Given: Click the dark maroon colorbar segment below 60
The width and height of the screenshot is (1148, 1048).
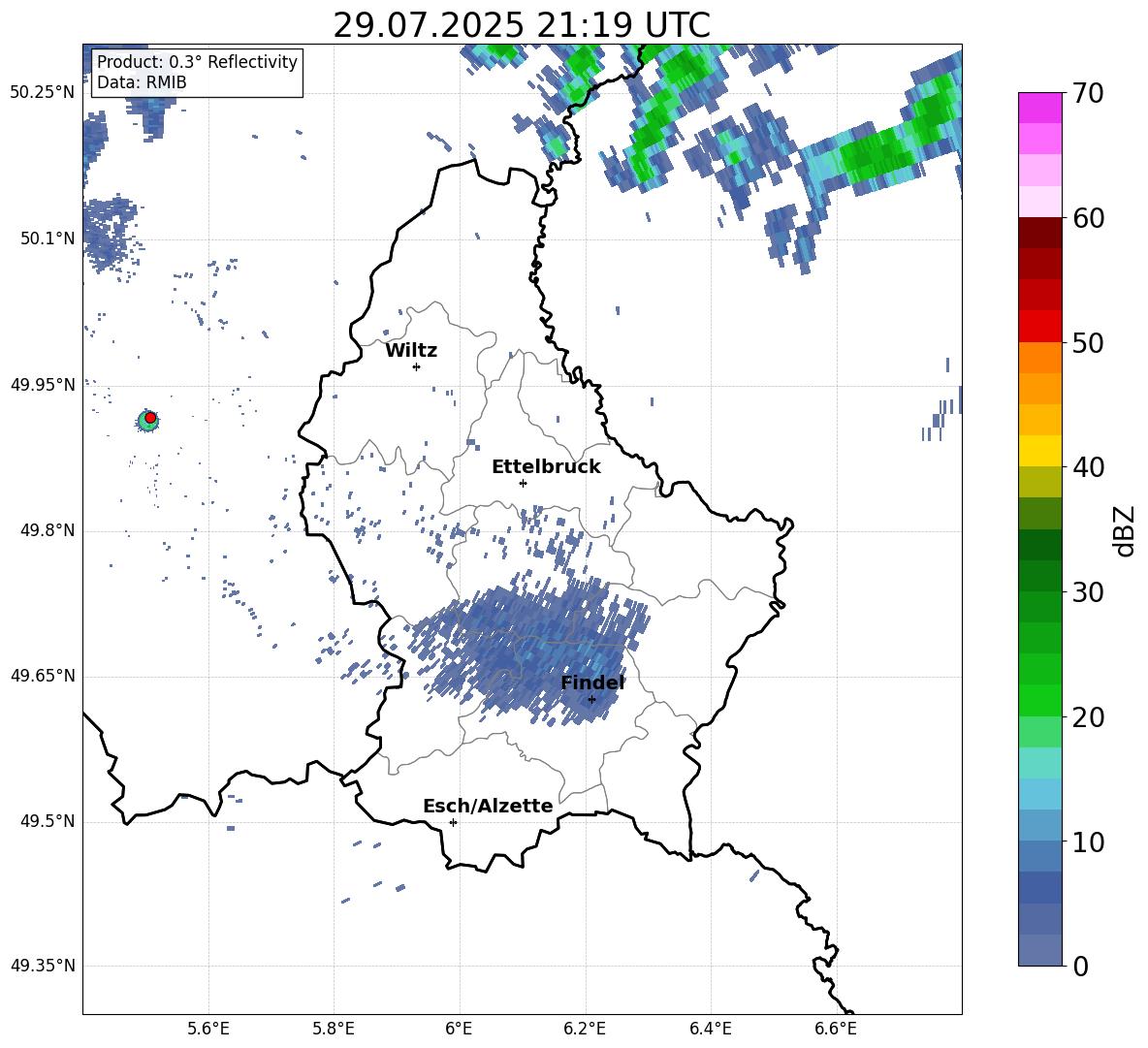Looking at the screenshot, I should point(1039,233).
